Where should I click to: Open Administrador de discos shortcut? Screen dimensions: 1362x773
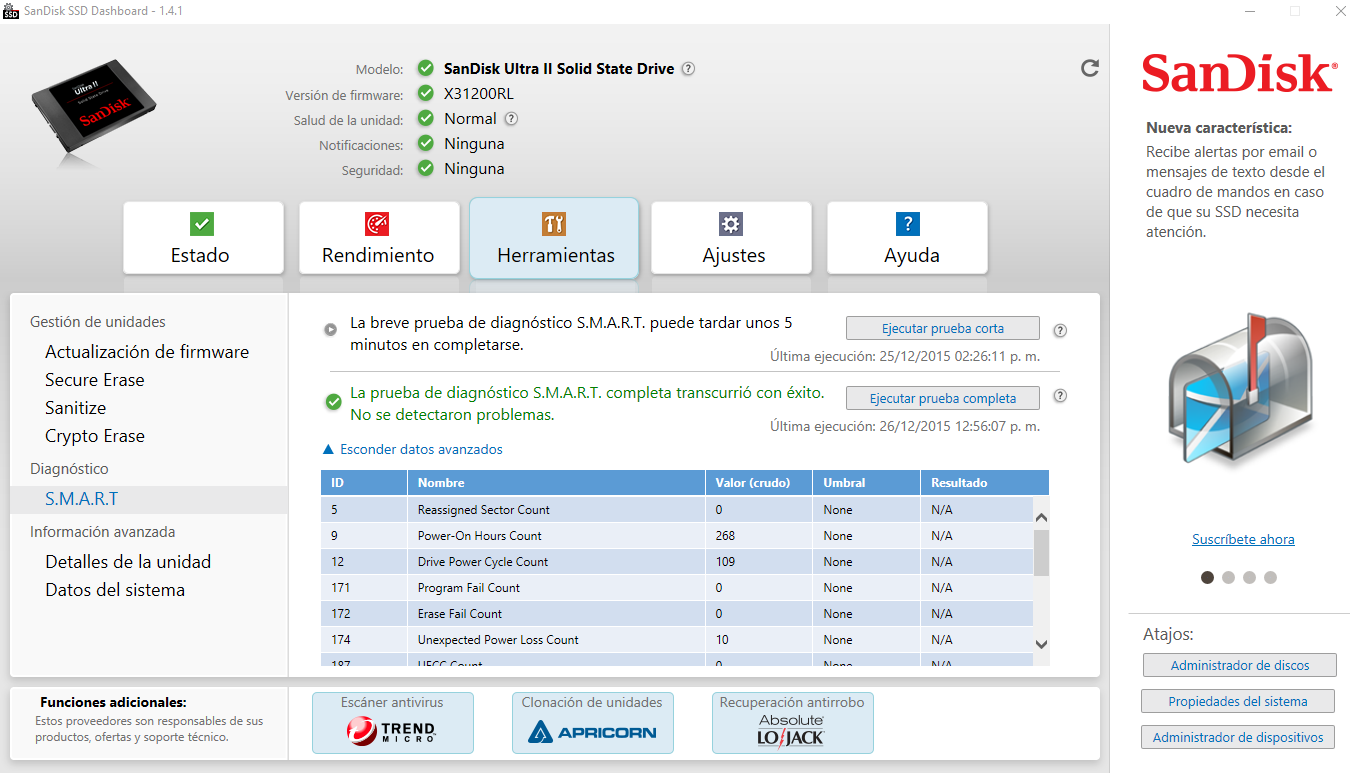(1239, 665)
